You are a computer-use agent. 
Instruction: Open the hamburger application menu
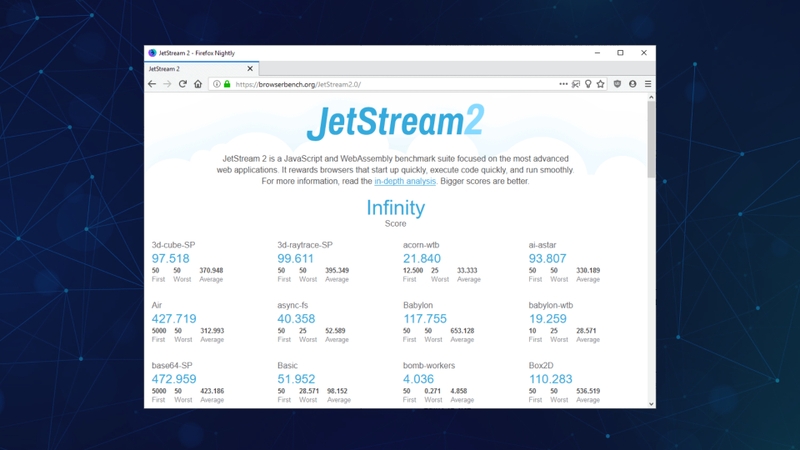click(x=648, y=84)
